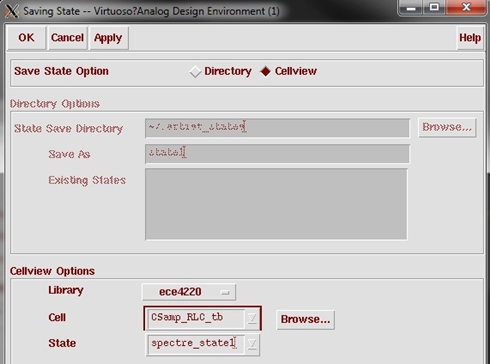Click the State field spectre_state1
This screenshot has width=490, height=364.
point(195,344)
